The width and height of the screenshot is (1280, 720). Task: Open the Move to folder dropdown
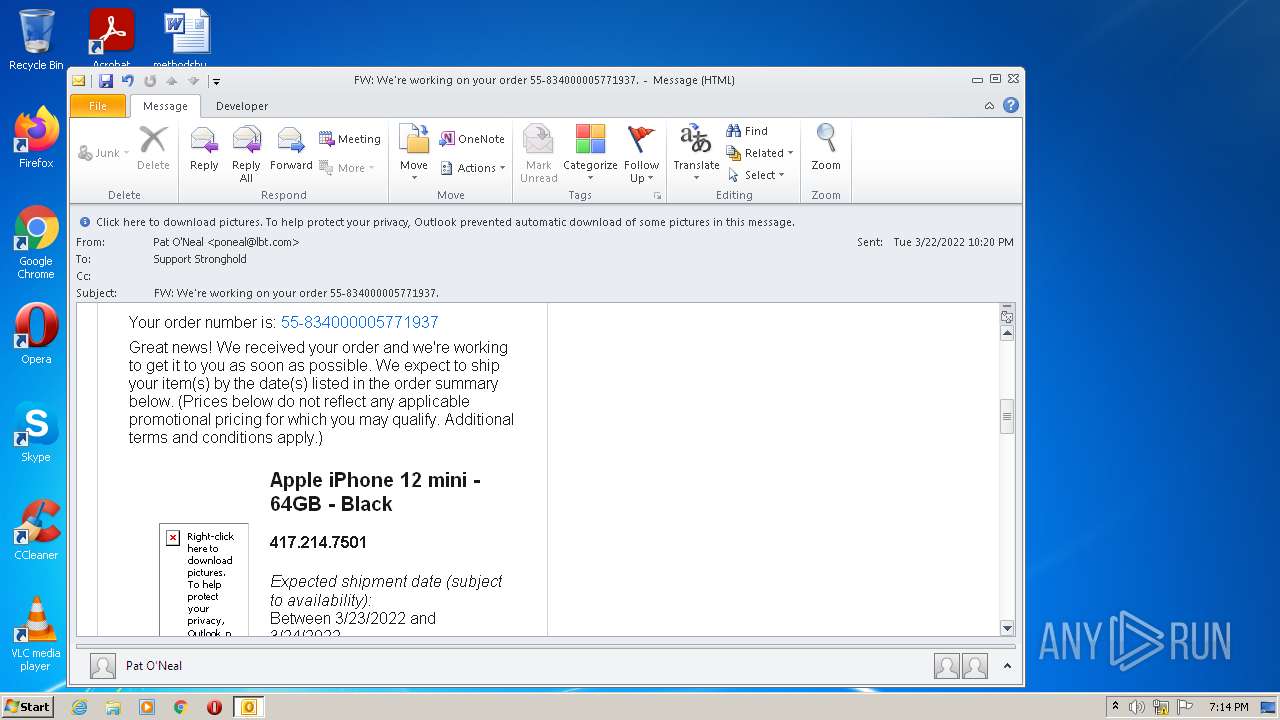[414, 154]
